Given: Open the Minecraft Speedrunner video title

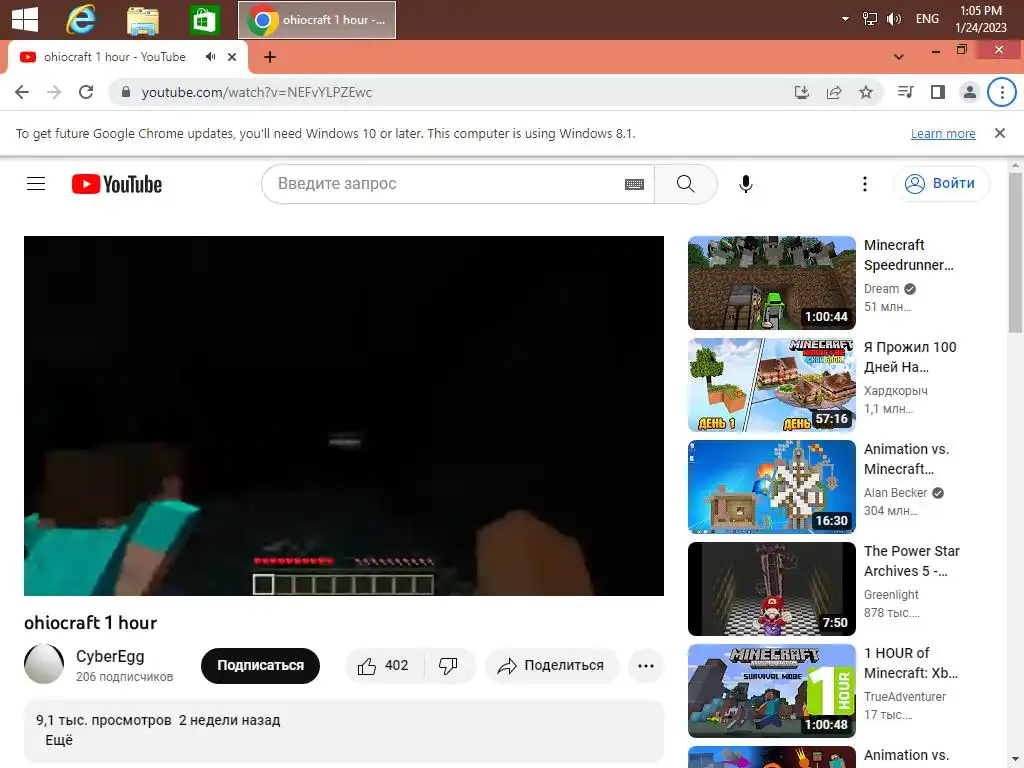Looking at the screenshot, I should pos(908,255).
